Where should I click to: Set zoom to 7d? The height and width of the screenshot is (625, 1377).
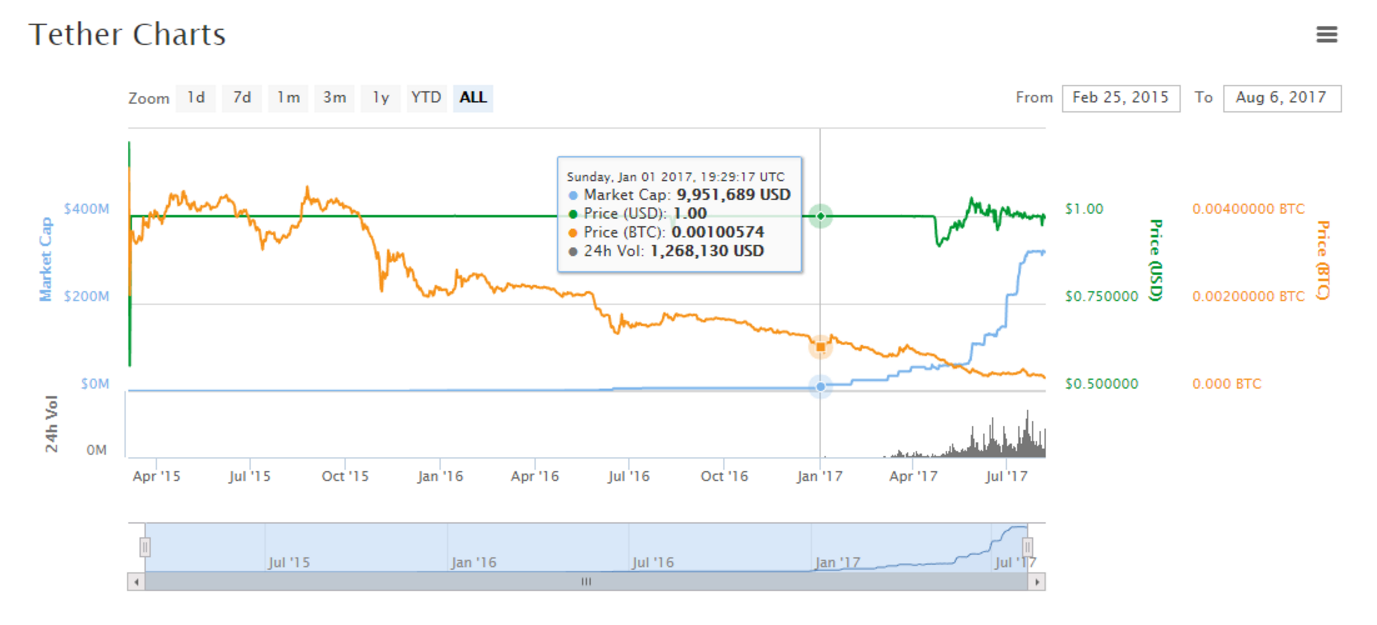click(242, 97)
